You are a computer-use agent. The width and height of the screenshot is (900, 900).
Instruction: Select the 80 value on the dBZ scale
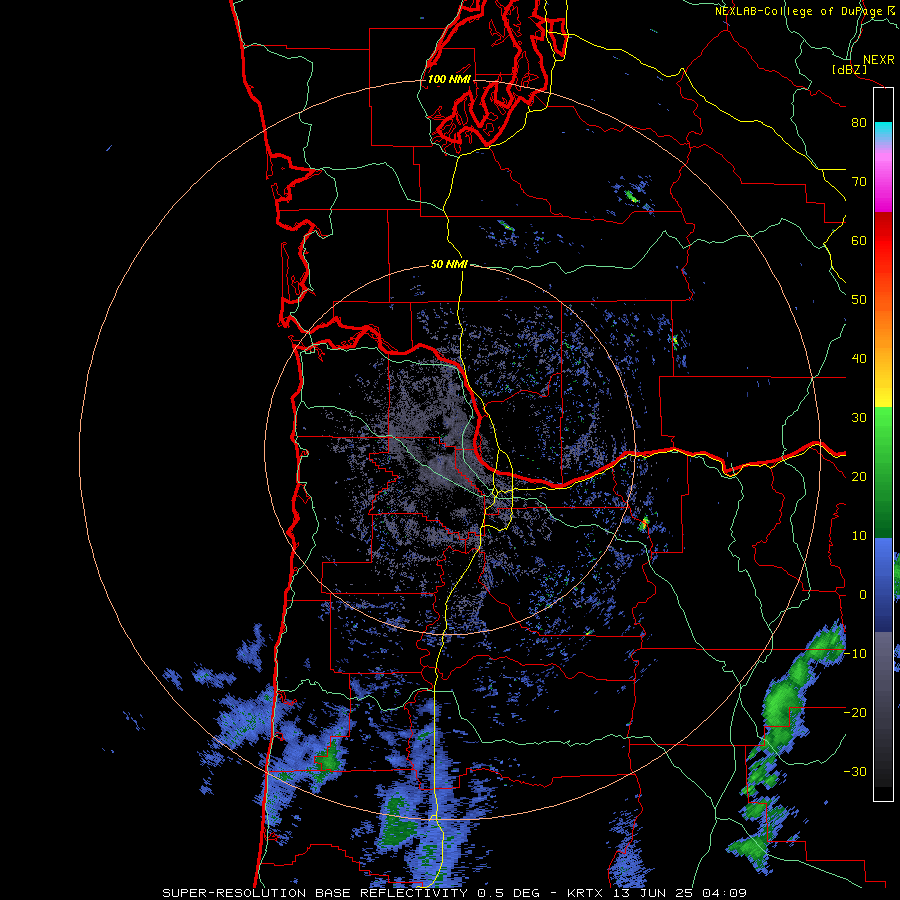pos(859,122)
